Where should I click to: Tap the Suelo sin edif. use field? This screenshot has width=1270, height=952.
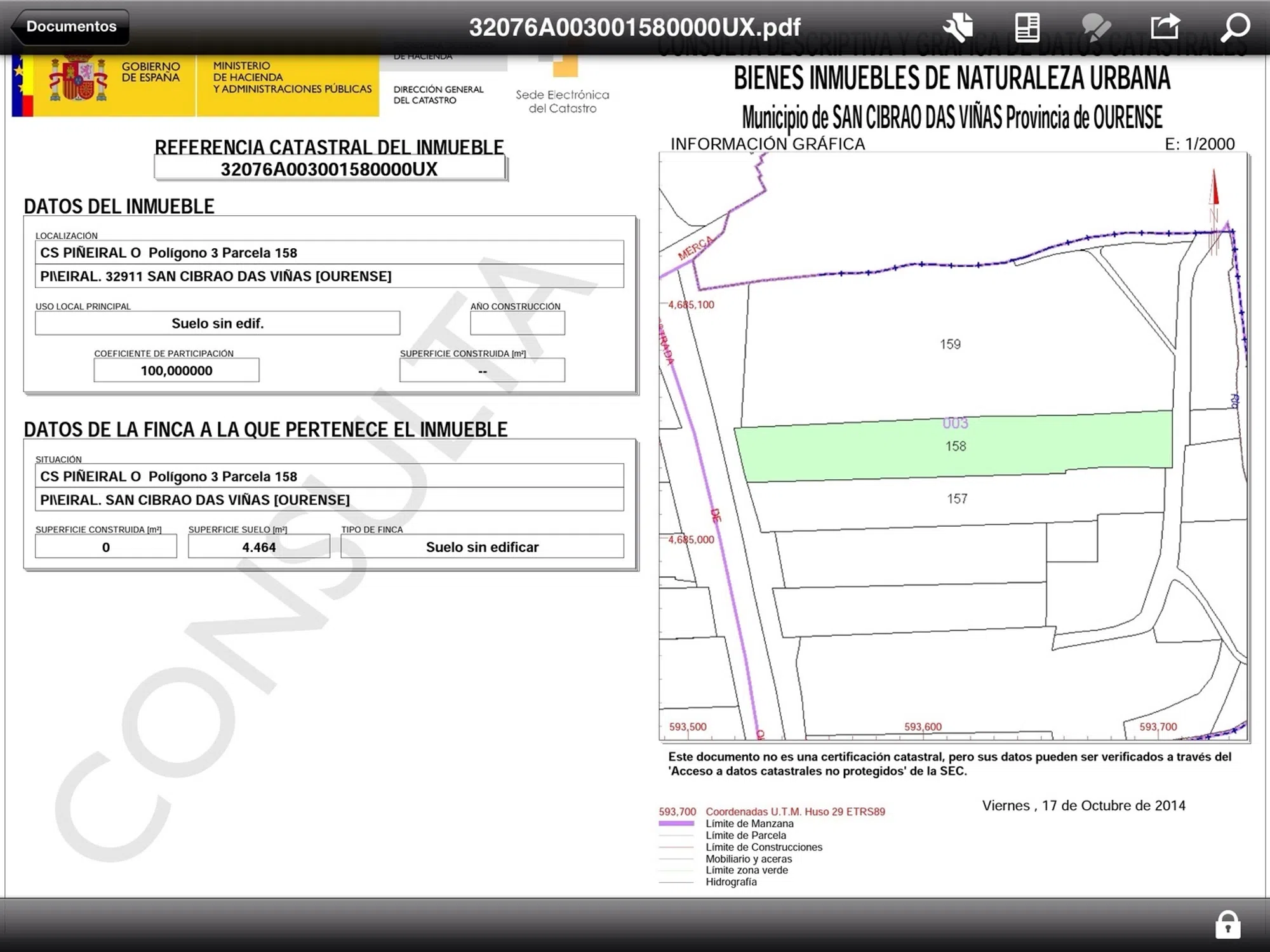click(217, 324)
